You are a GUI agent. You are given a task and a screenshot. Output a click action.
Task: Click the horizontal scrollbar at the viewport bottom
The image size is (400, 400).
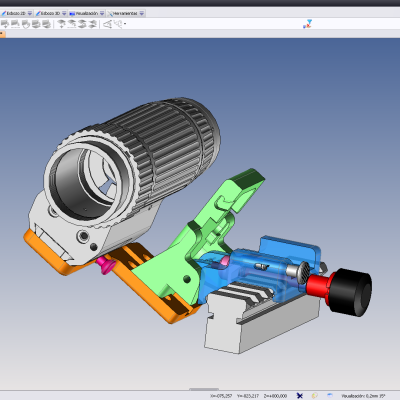click(x=204, y=389)
